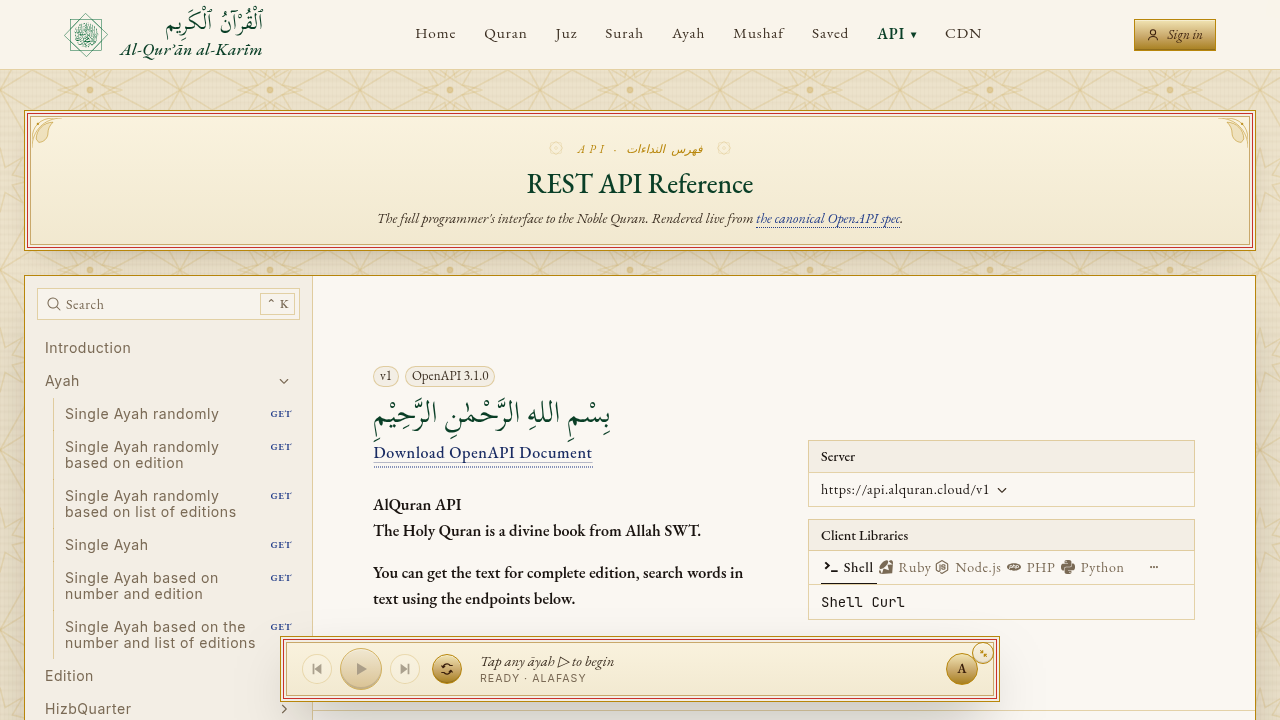
Task: Show more client libraries via ellipsis
Action: (x=1154, y=567)
